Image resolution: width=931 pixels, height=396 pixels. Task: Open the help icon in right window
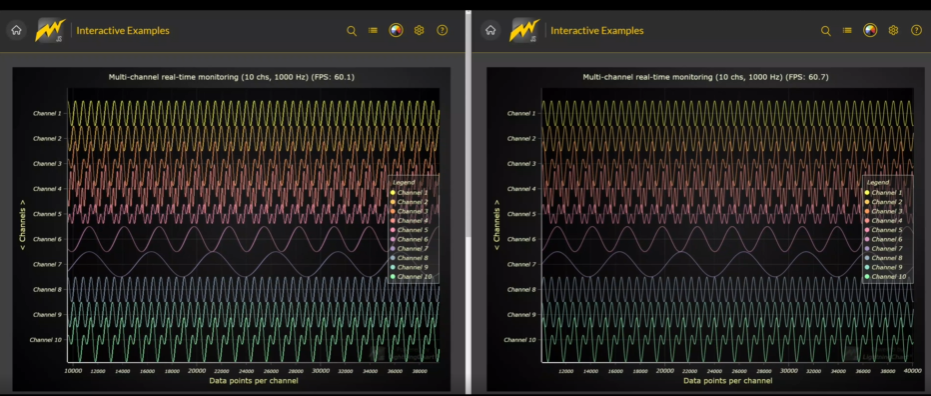916,30
